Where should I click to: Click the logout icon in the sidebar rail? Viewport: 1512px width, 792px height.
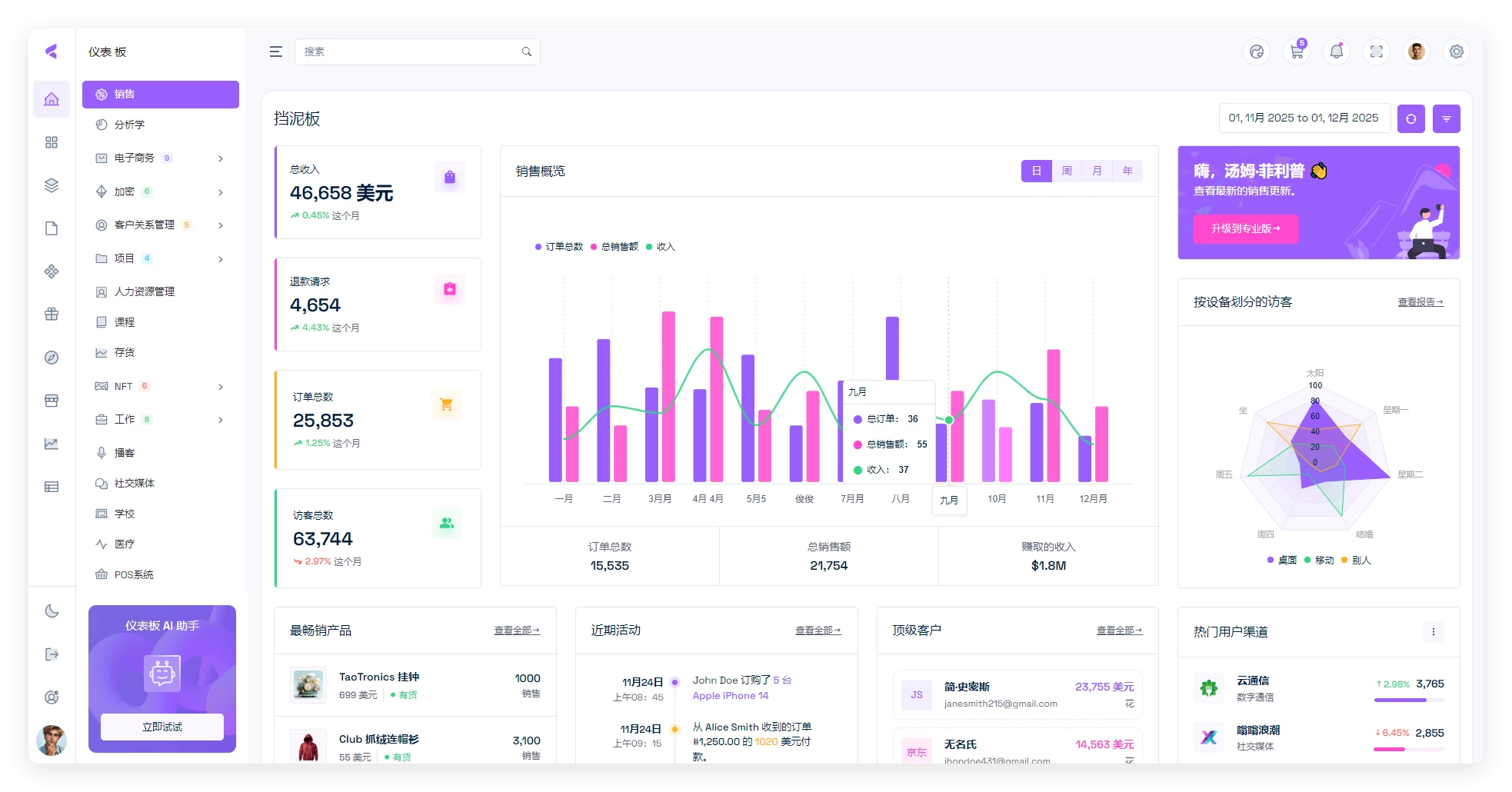point(51,654)
